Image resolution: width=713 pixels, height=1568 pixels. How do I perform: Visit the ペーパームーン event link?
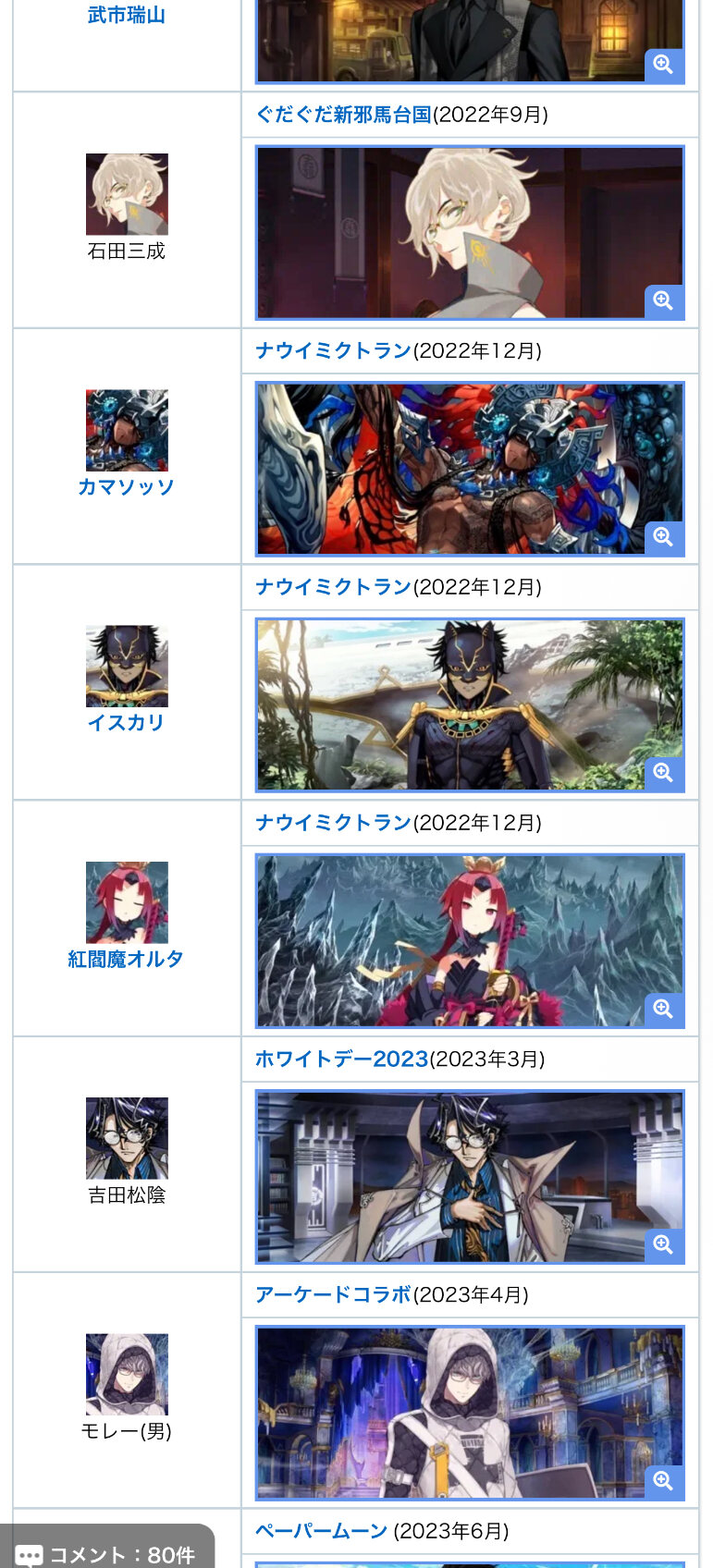coord(321,1530)
